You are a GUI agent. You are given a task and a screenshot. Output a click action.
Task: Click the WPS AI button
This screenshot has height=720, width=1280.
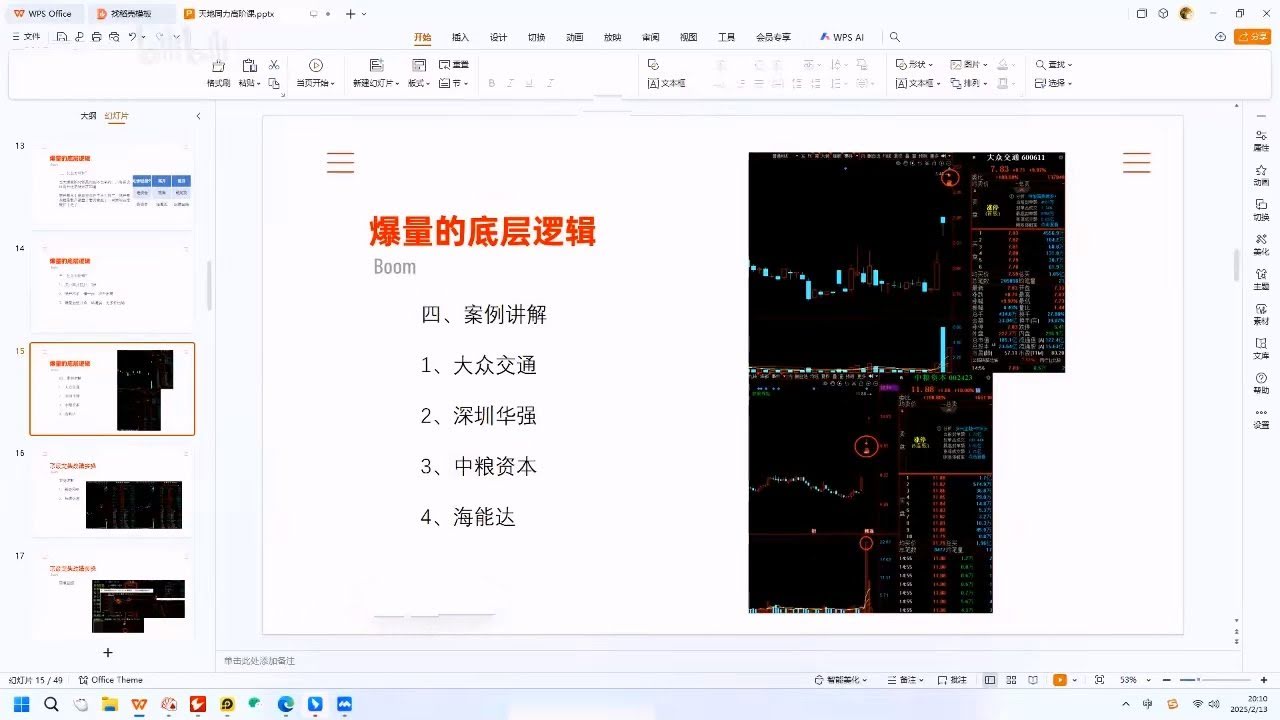(x=842, y=37)
